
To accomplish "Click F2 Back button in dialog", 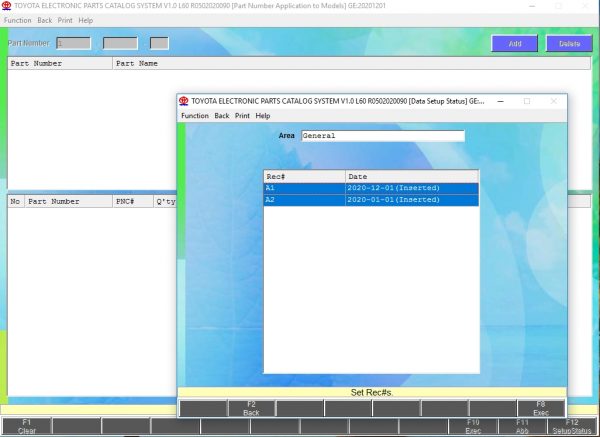I will 251,408.
